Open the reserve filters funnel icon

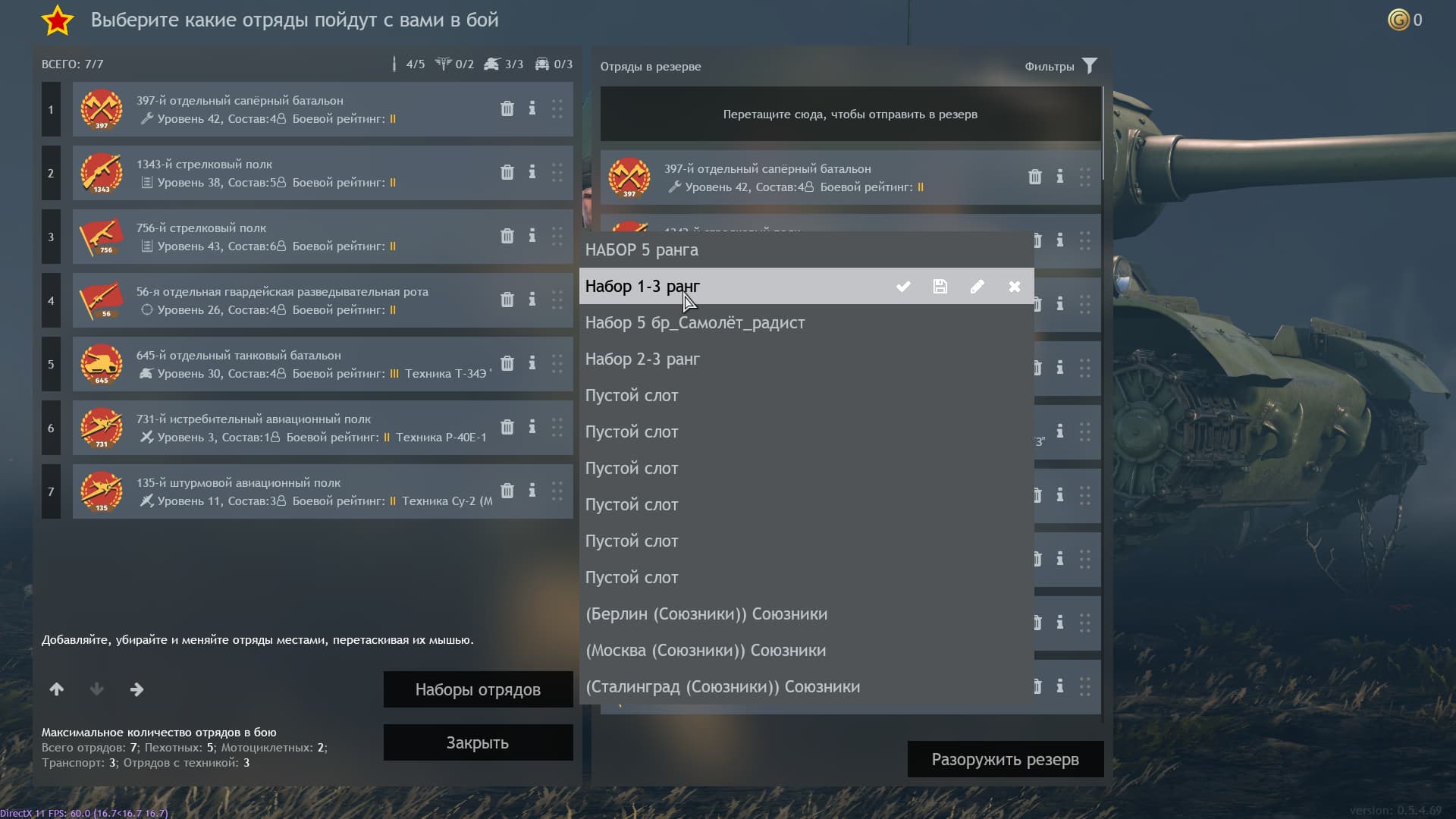1090,66
